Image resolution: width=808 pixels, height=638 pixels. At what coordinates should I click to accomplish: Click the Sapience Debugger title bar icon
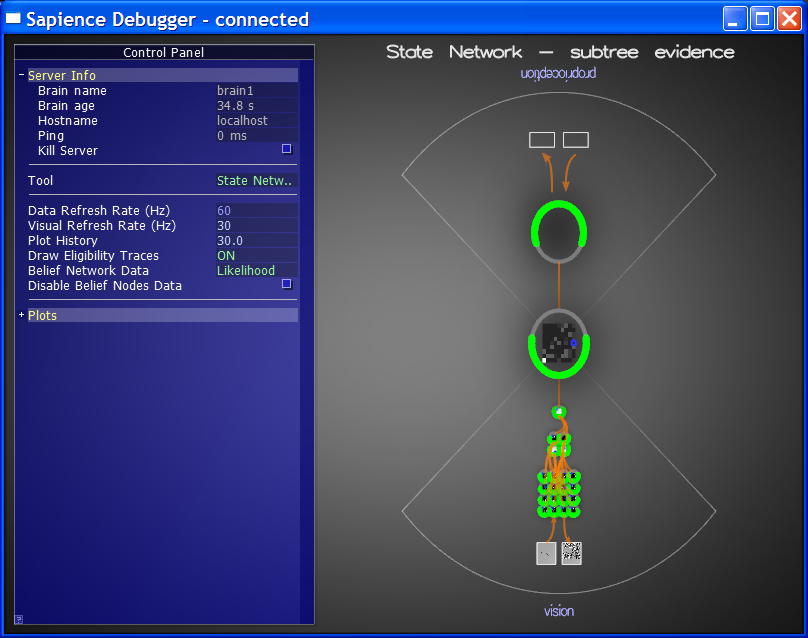click(x=14, y=19)
